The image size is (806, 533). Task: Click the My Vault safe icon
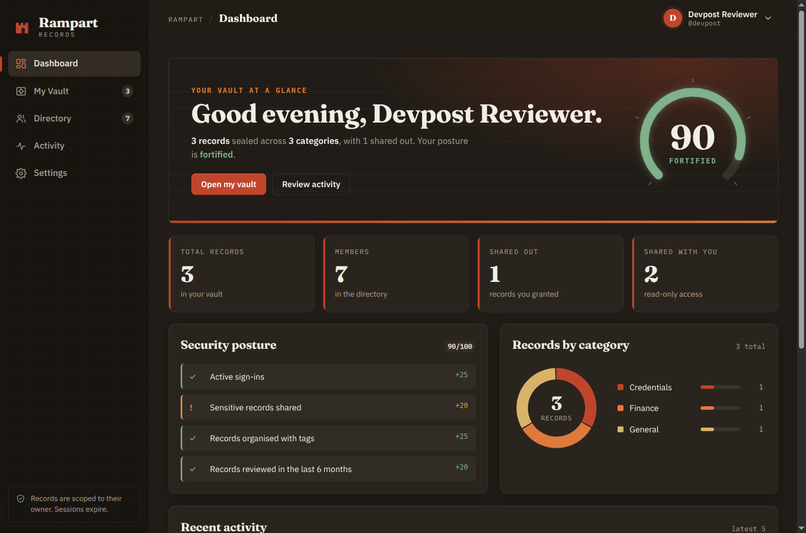pos(21,91)
